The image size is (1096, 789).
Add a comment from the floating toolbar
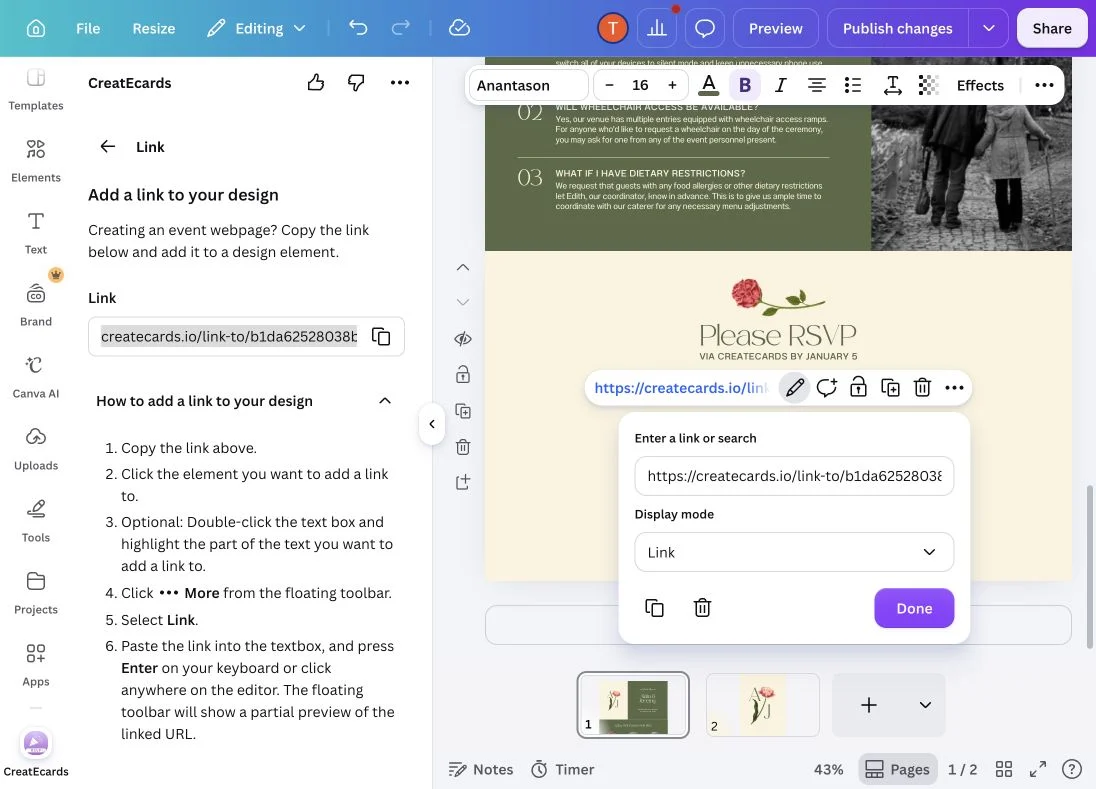pyautogui.click(x=826, y=387)
